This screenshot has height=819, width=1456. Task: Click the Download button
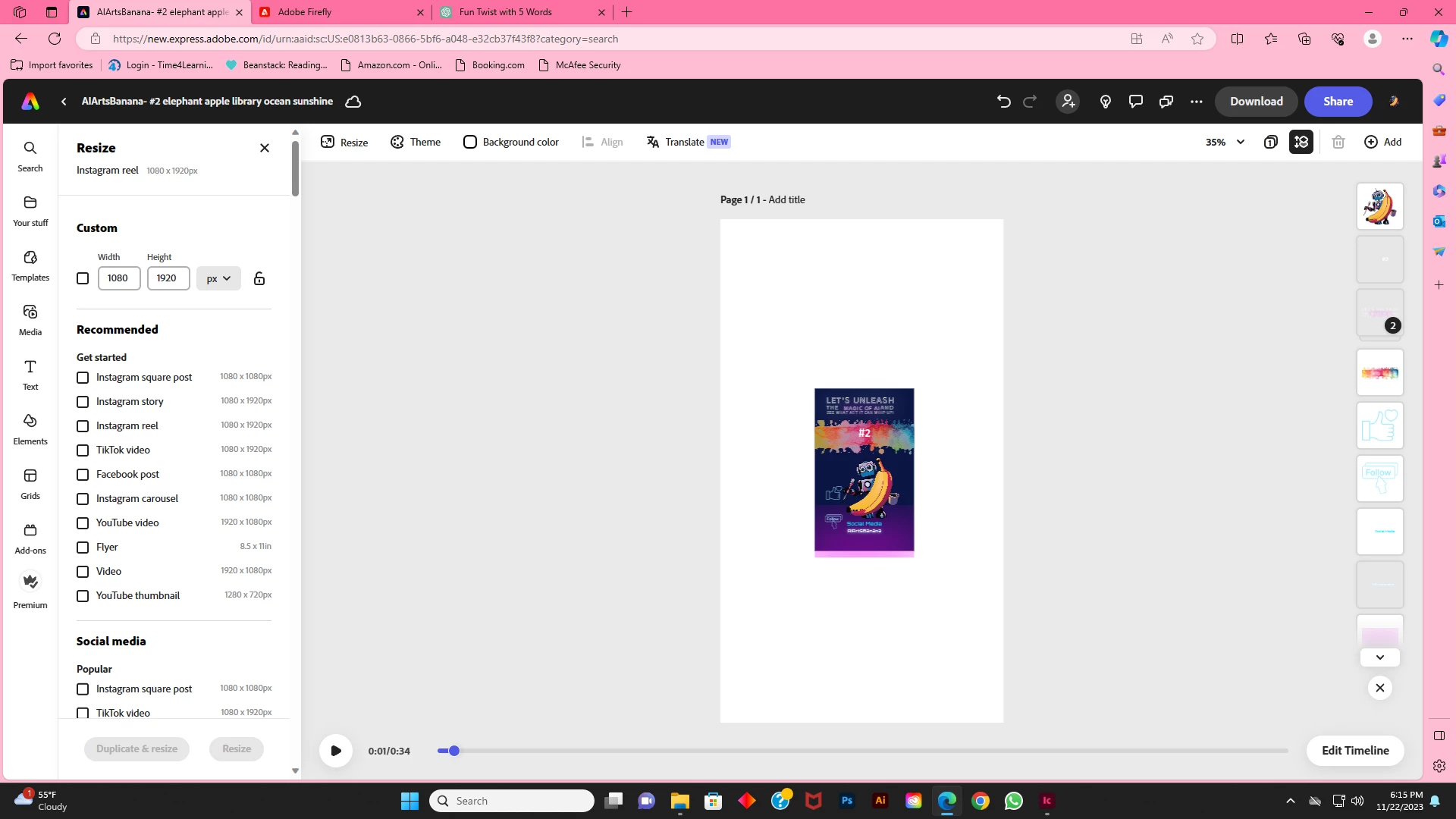pyautogui.click(x=1256, y=101)
